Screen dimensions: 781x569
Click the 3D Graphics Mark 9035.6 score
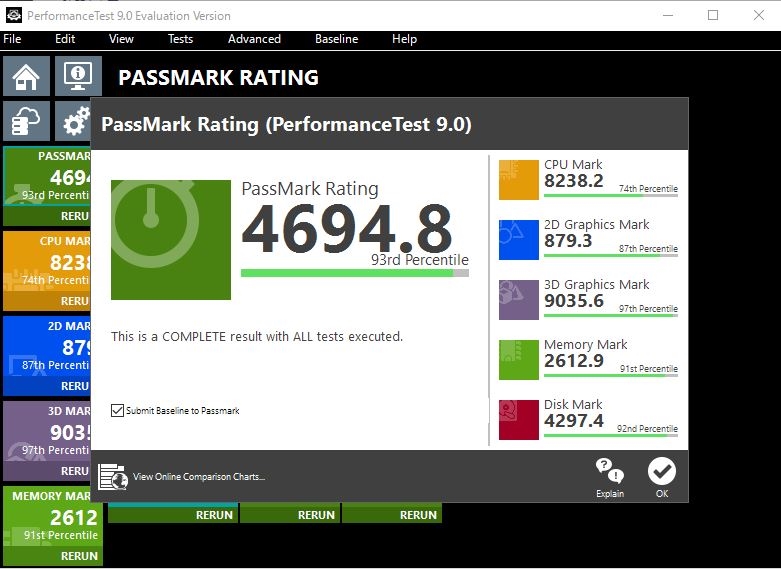(573, 301)
